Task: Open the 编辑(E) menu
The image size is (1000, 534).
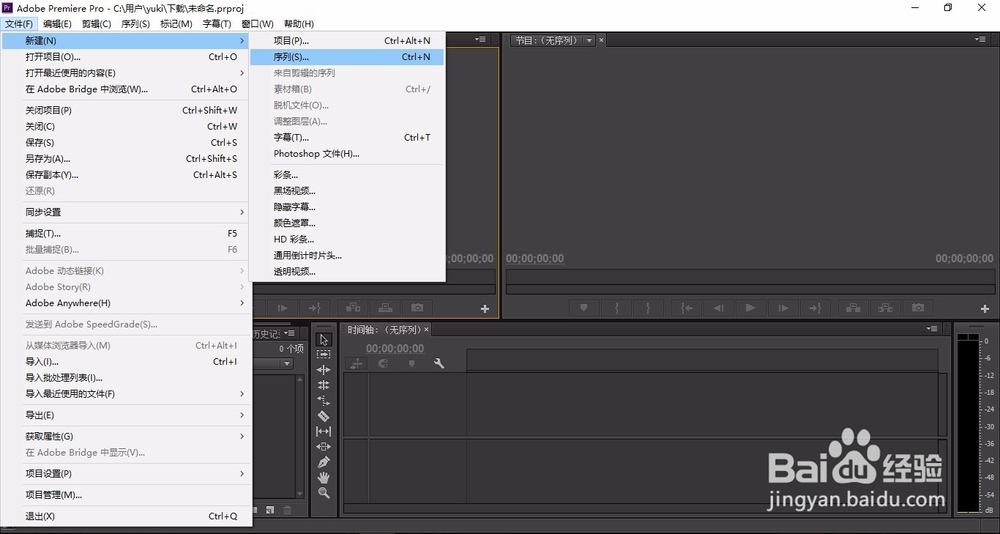Action: [x=57, y=24]
